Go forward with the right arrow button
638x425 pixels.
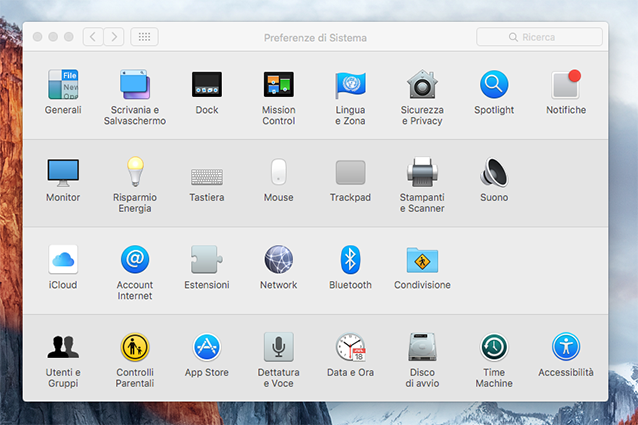(x=114, y=37)
